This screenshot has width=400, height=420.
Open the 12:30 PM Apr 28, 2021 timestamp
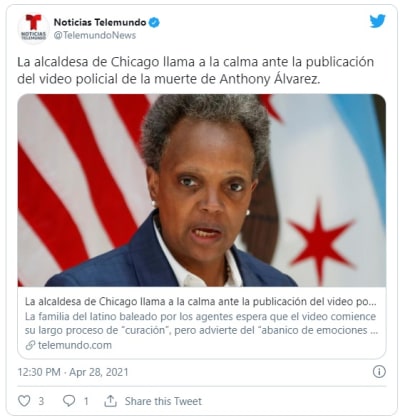(73, 372)
